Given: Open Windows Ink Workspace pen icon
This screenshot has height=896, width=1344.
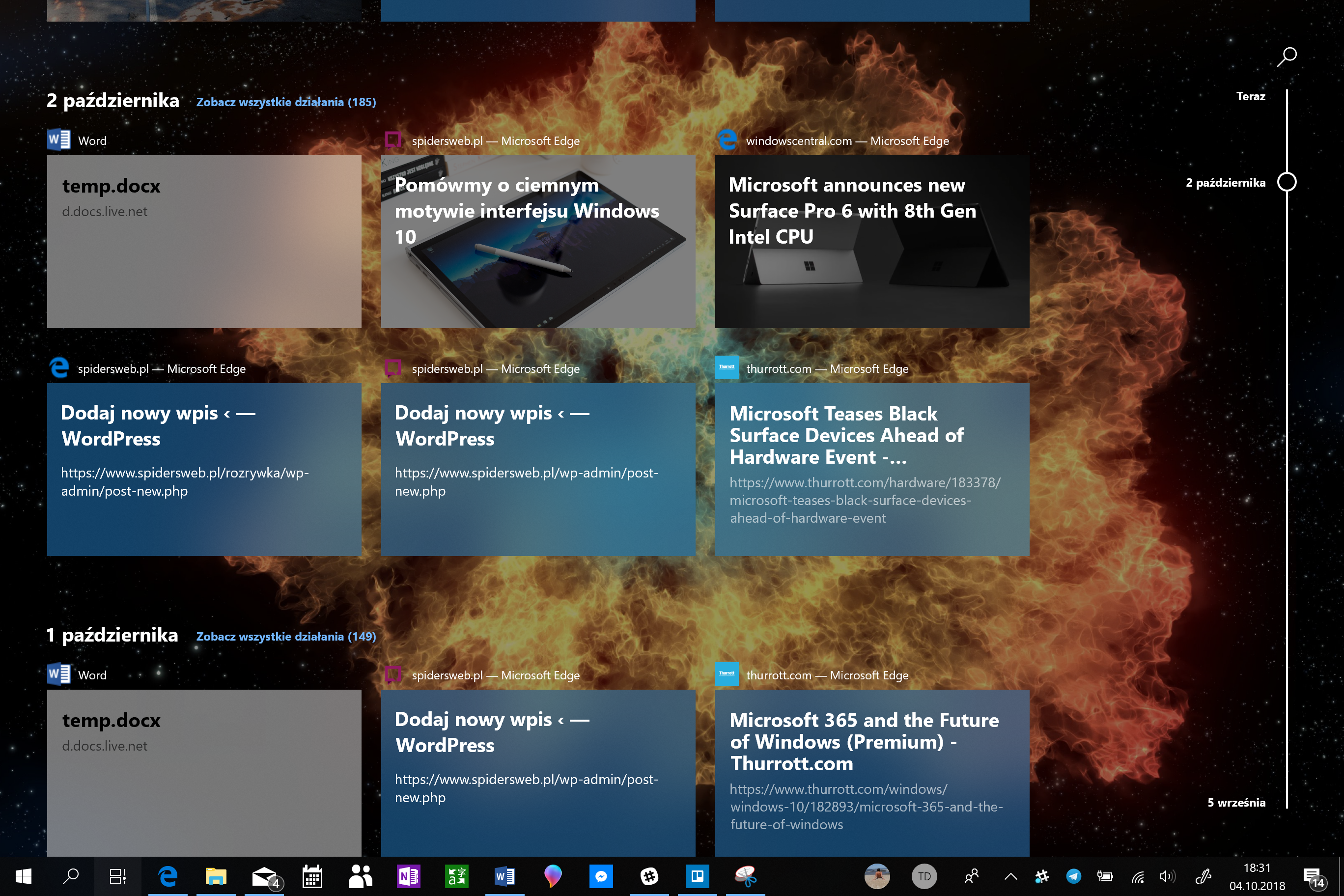Looking at the screenshot, I should (x=1203, y=876).
